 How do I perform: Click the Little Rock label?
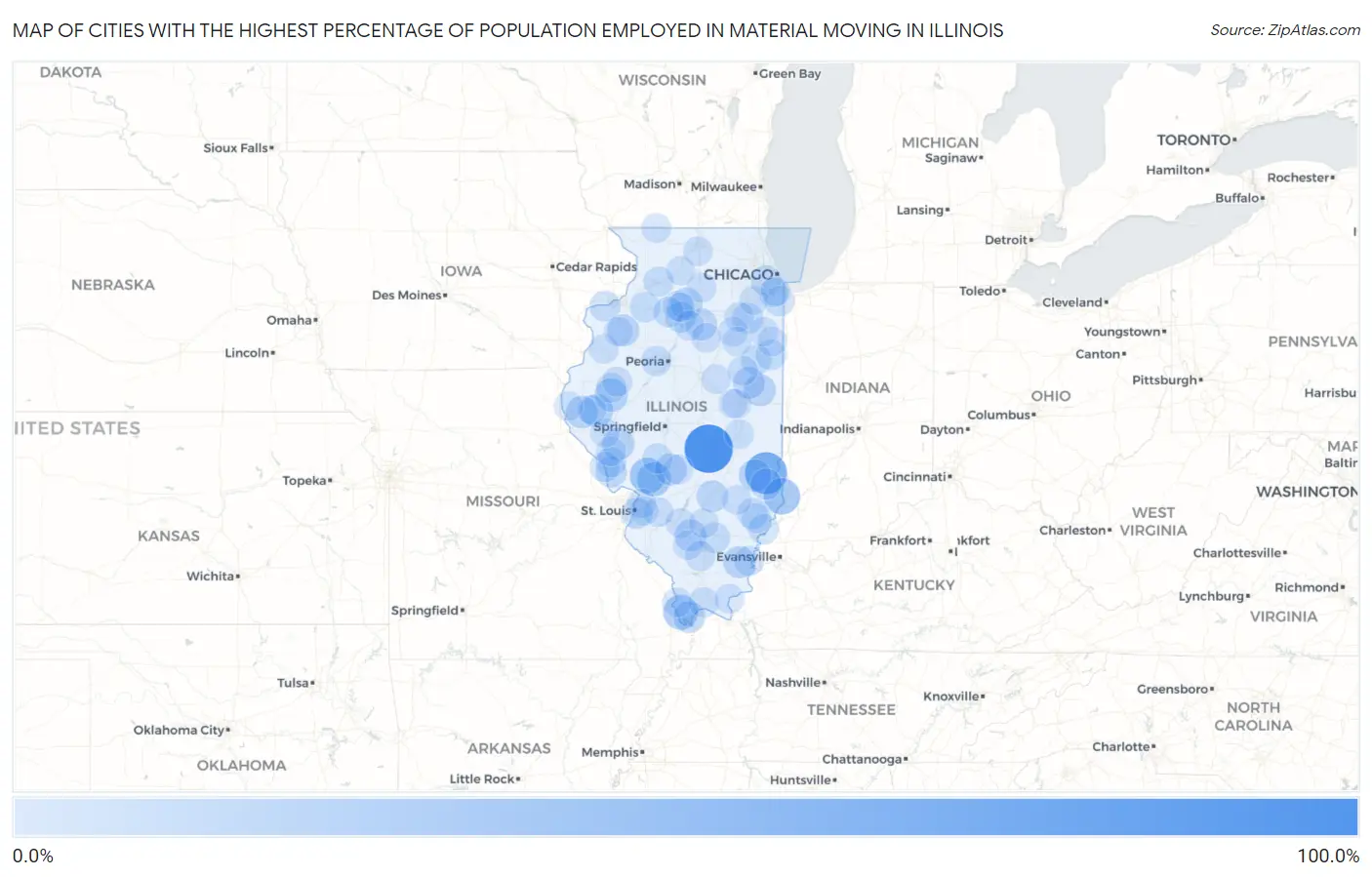[482, 778]
